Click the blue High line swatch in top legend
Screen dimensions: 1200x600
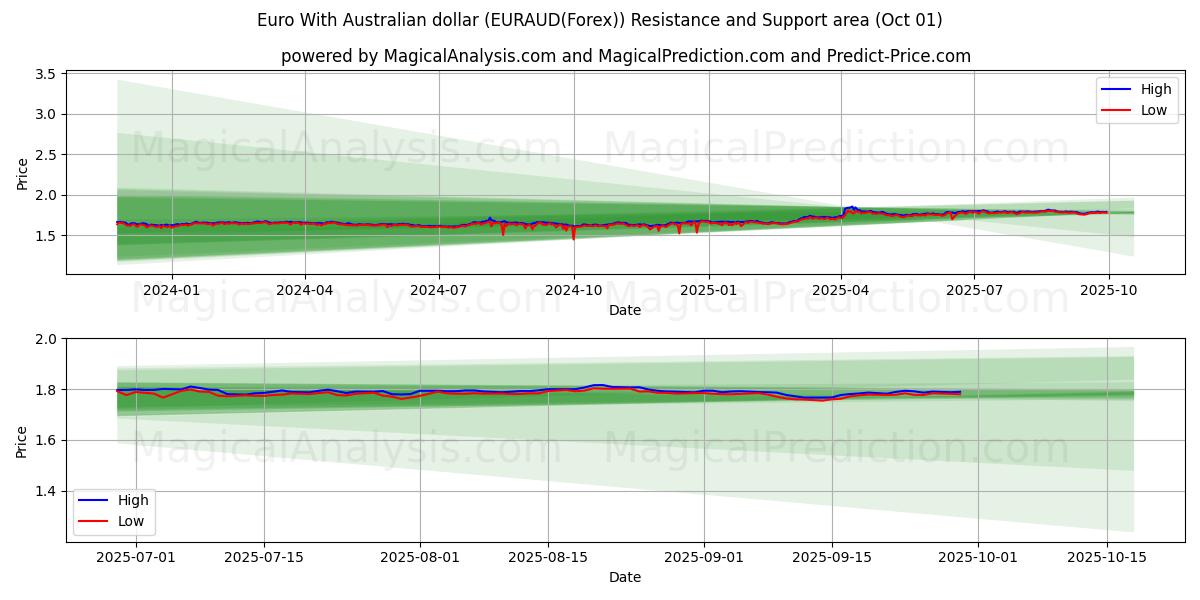click(x=1116, y=89)
